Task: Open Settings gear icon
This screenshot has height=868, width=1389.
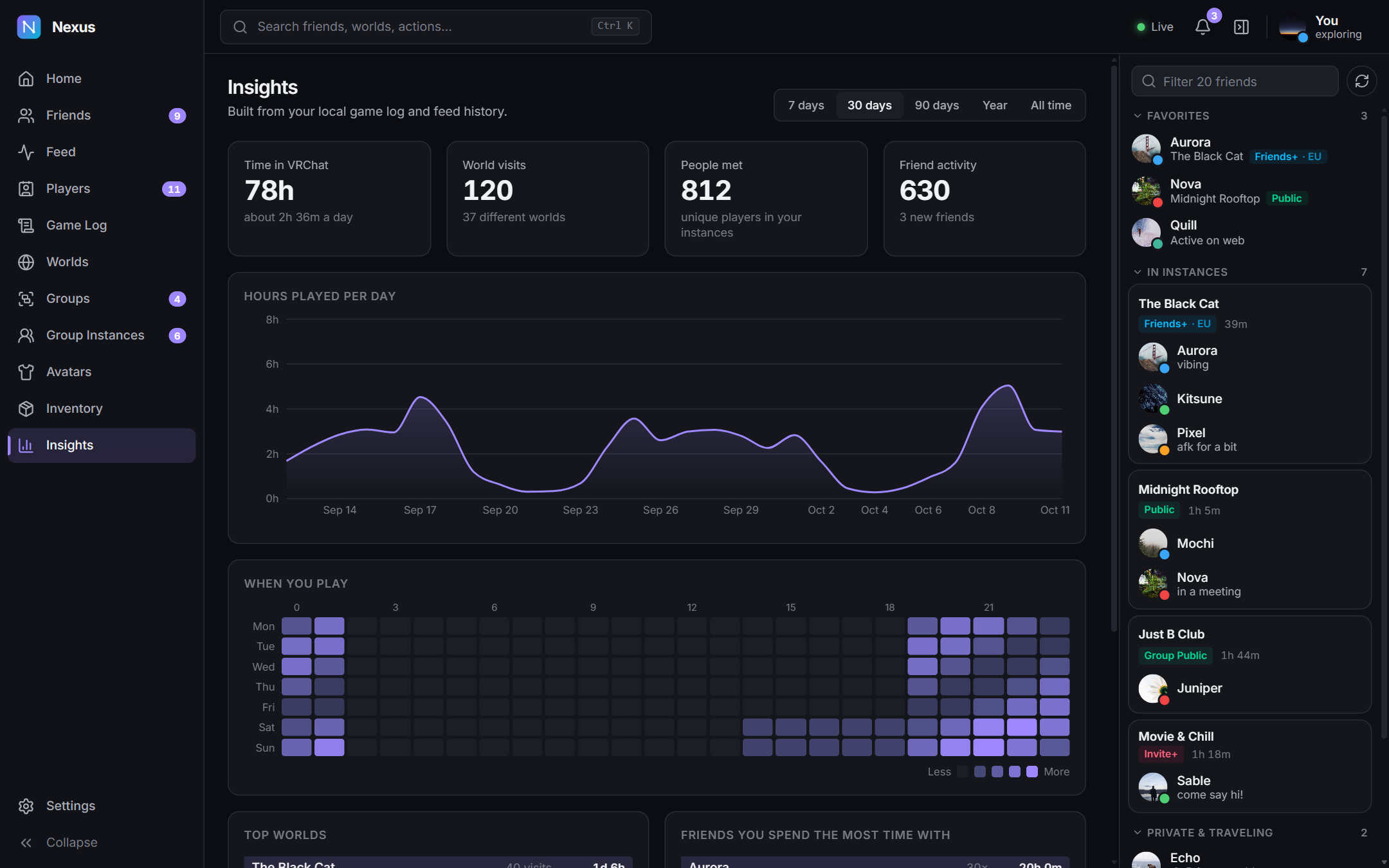Action: point(26,806)
